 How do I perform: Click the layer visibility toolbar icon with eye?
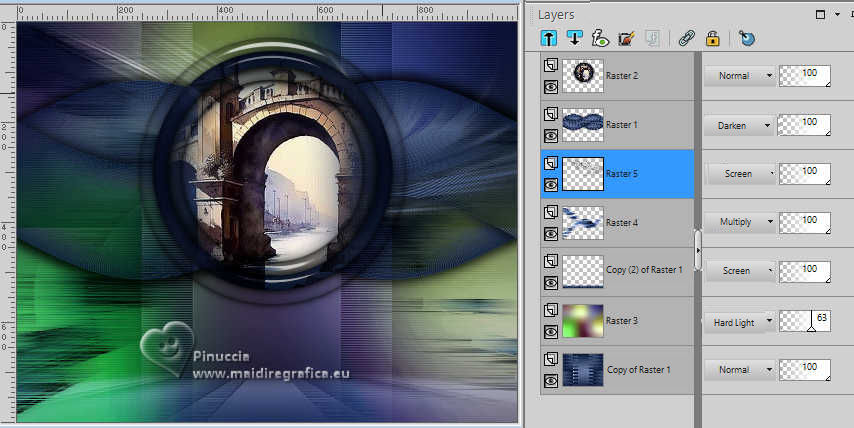(x=600, y=38)
